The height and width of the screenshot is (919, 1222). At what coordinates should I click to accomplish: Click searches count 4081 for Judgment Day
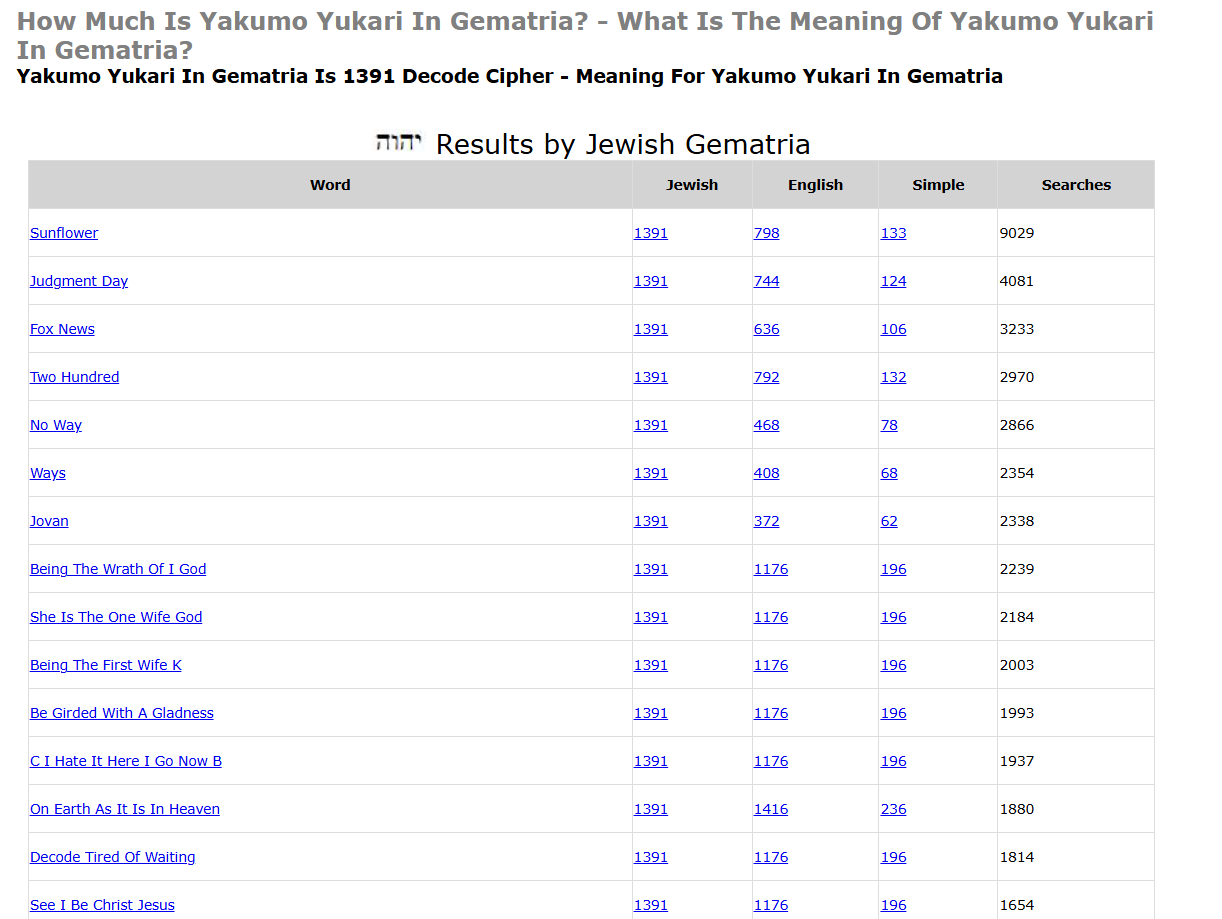coord(1017,281)
